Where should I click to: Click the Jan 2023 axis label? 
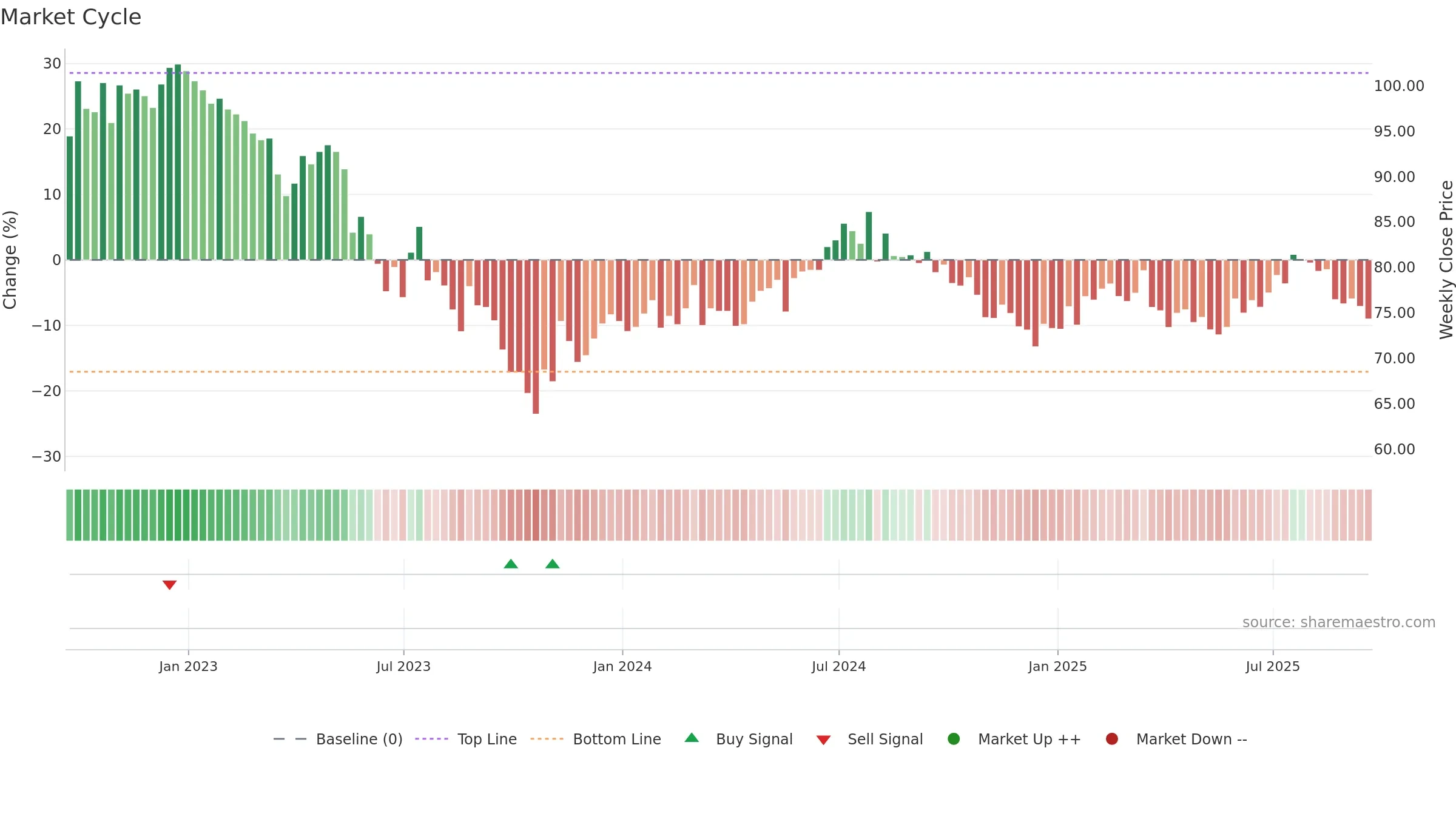[x=188, y=666]
